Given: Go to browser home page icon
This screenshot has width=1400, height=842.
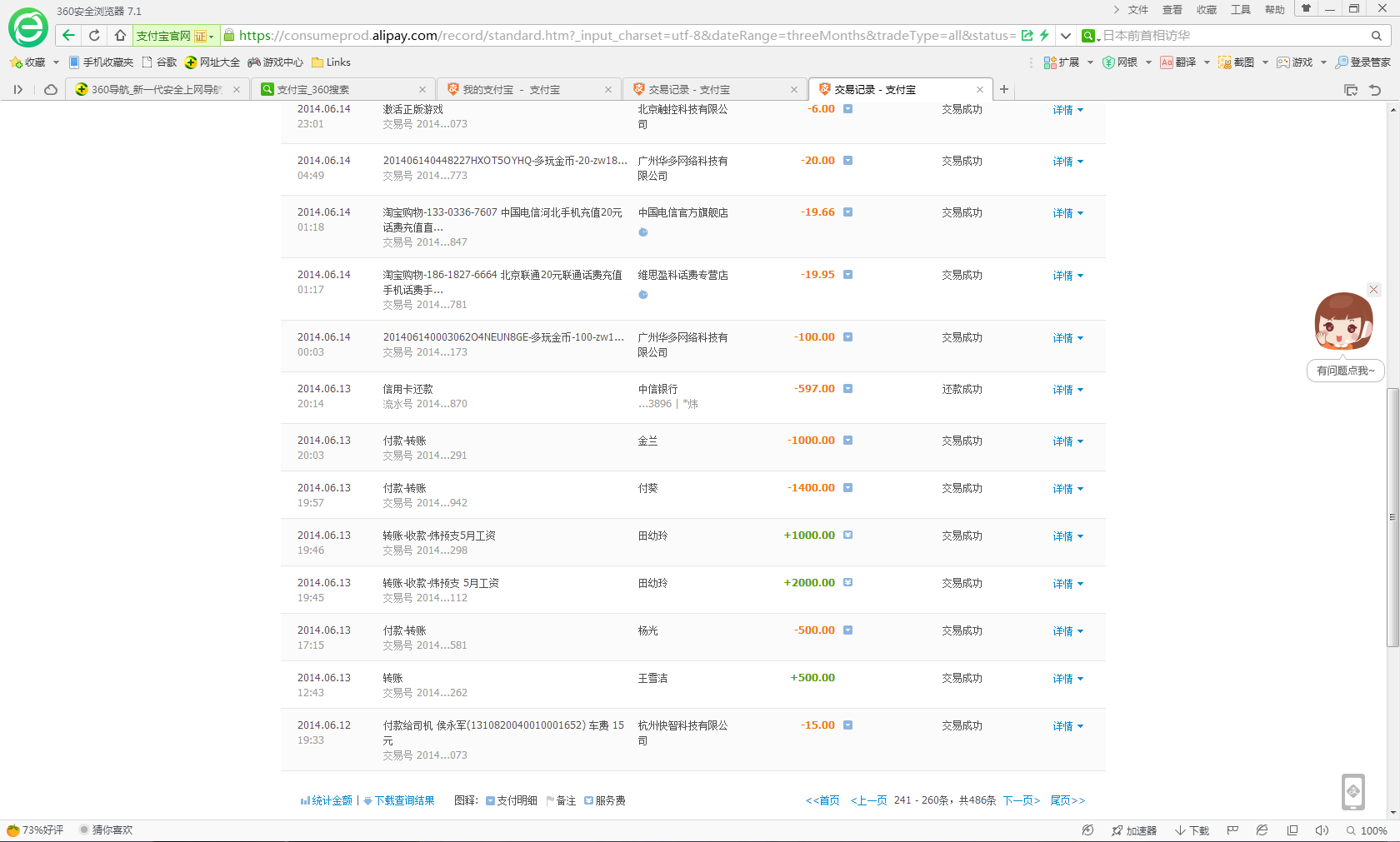Looking at the screenshot, I should tap(120, 35).
